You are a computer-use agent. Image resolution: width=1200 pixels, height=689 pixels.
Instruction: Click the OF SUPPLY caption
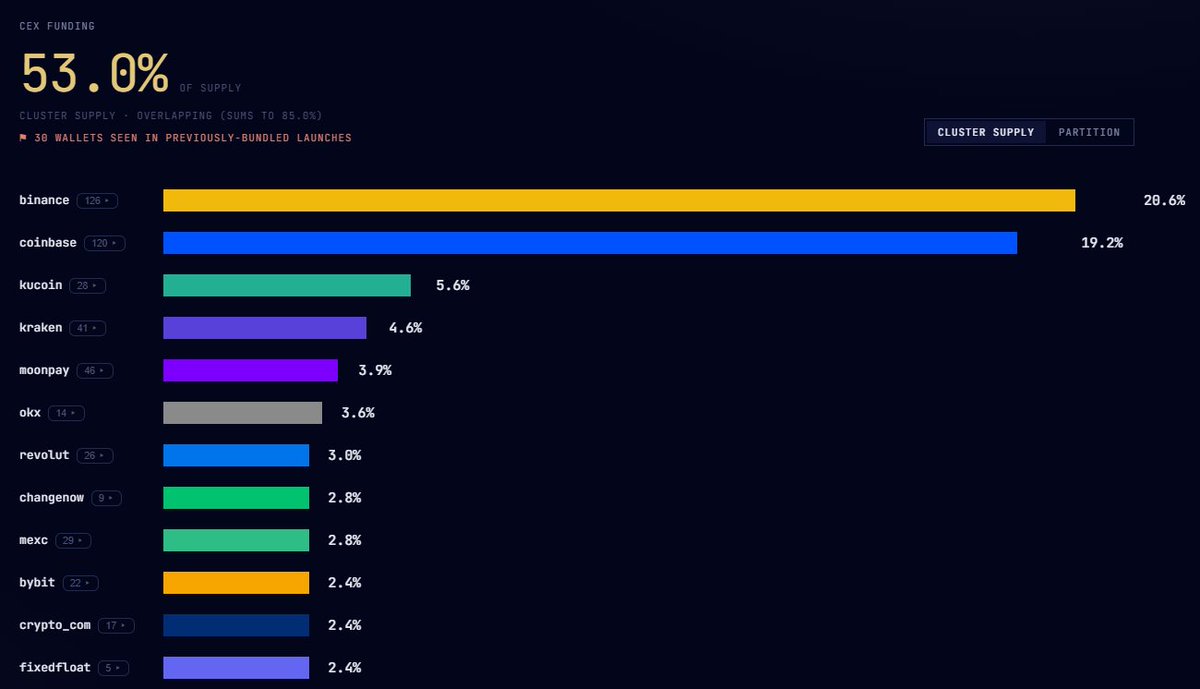click(211, 89)
